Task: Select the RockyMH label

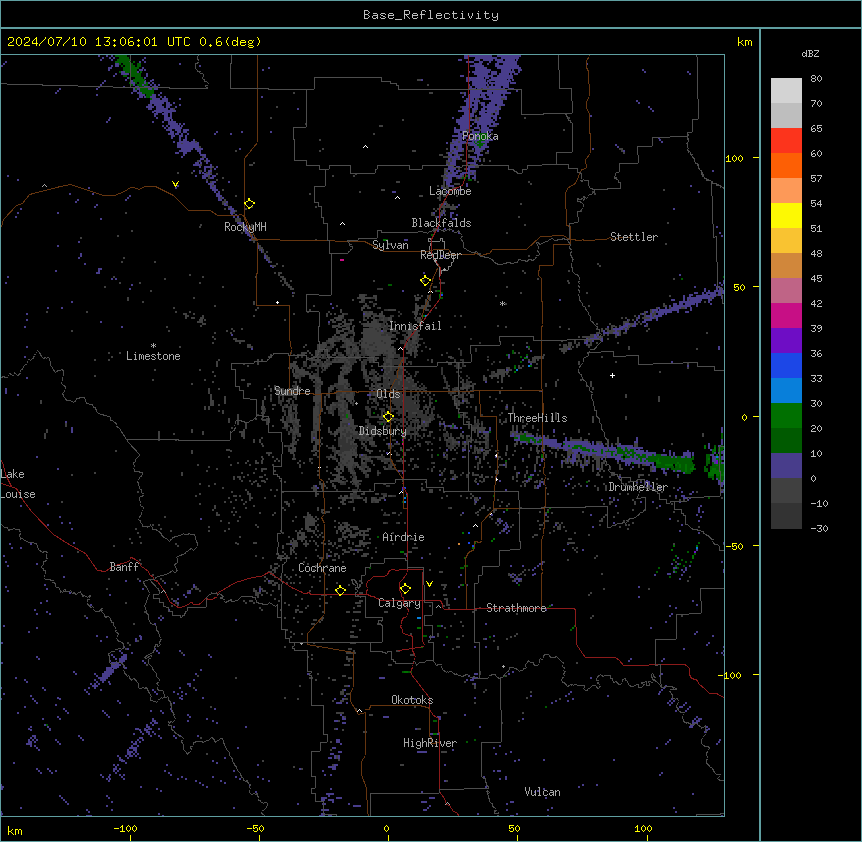Action: (x=245, y=227)
